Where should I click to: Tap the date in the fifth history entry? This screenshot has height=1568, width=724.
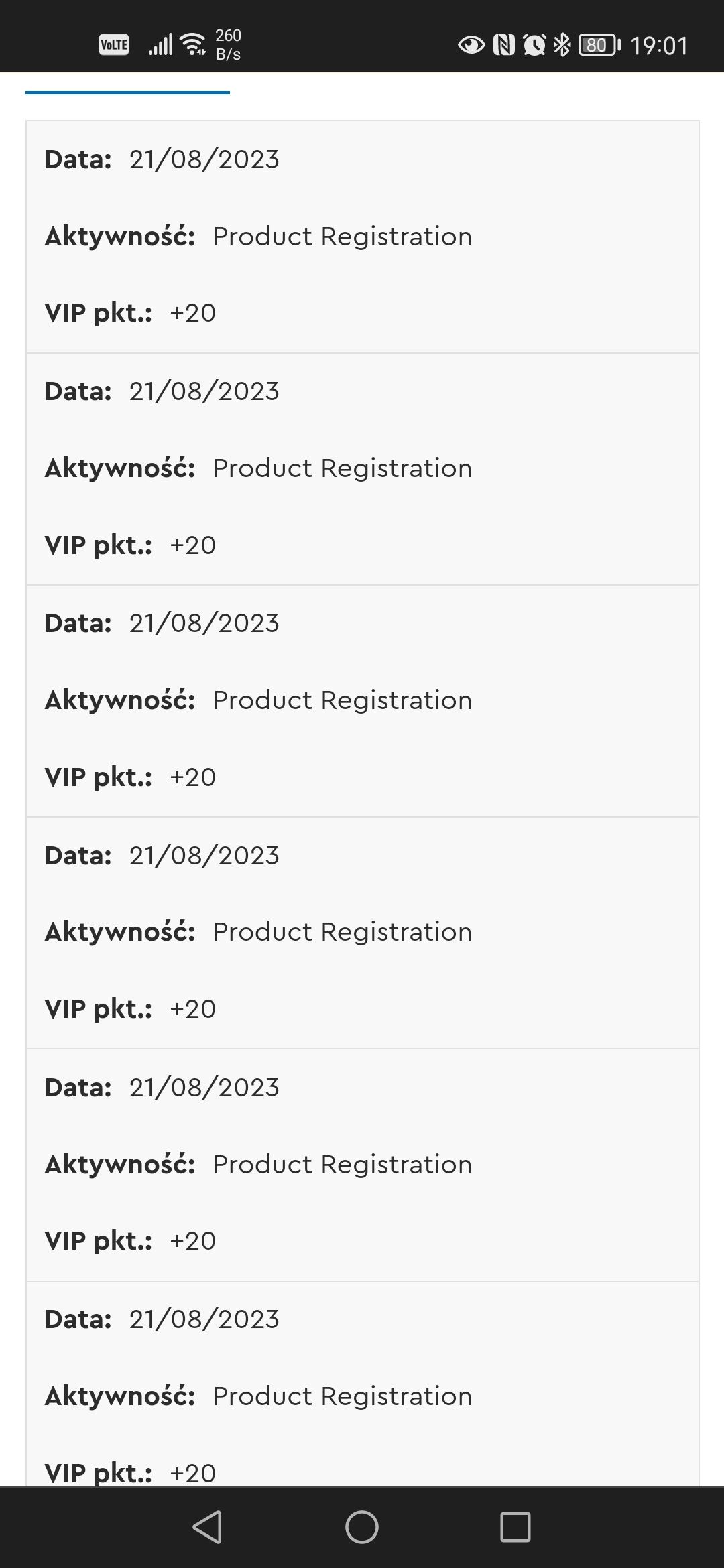pos(204,1088)
